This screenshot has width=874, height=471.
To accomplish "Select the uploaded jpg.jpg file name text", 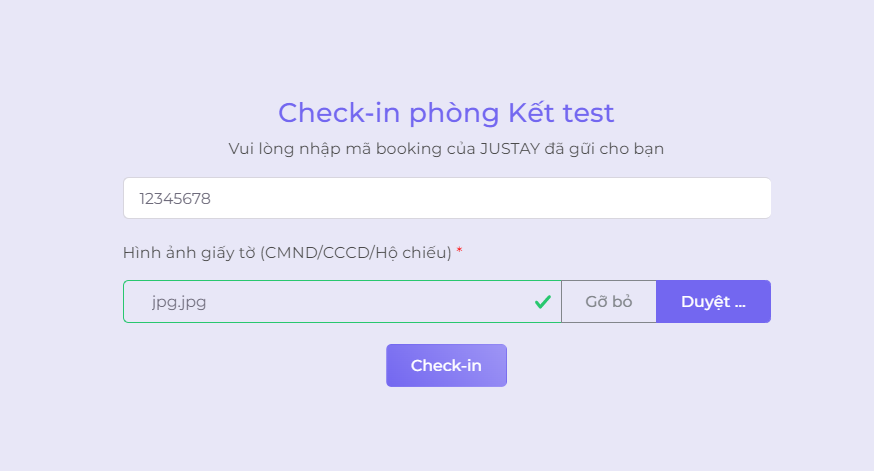I will point(180,301).
